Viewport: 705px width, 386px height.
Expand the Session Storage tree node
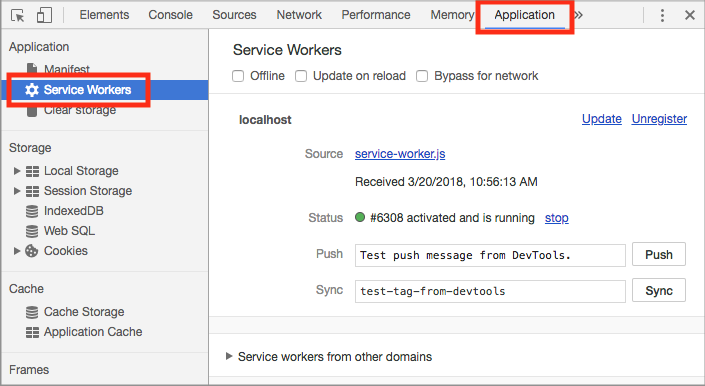pos(17,191)
